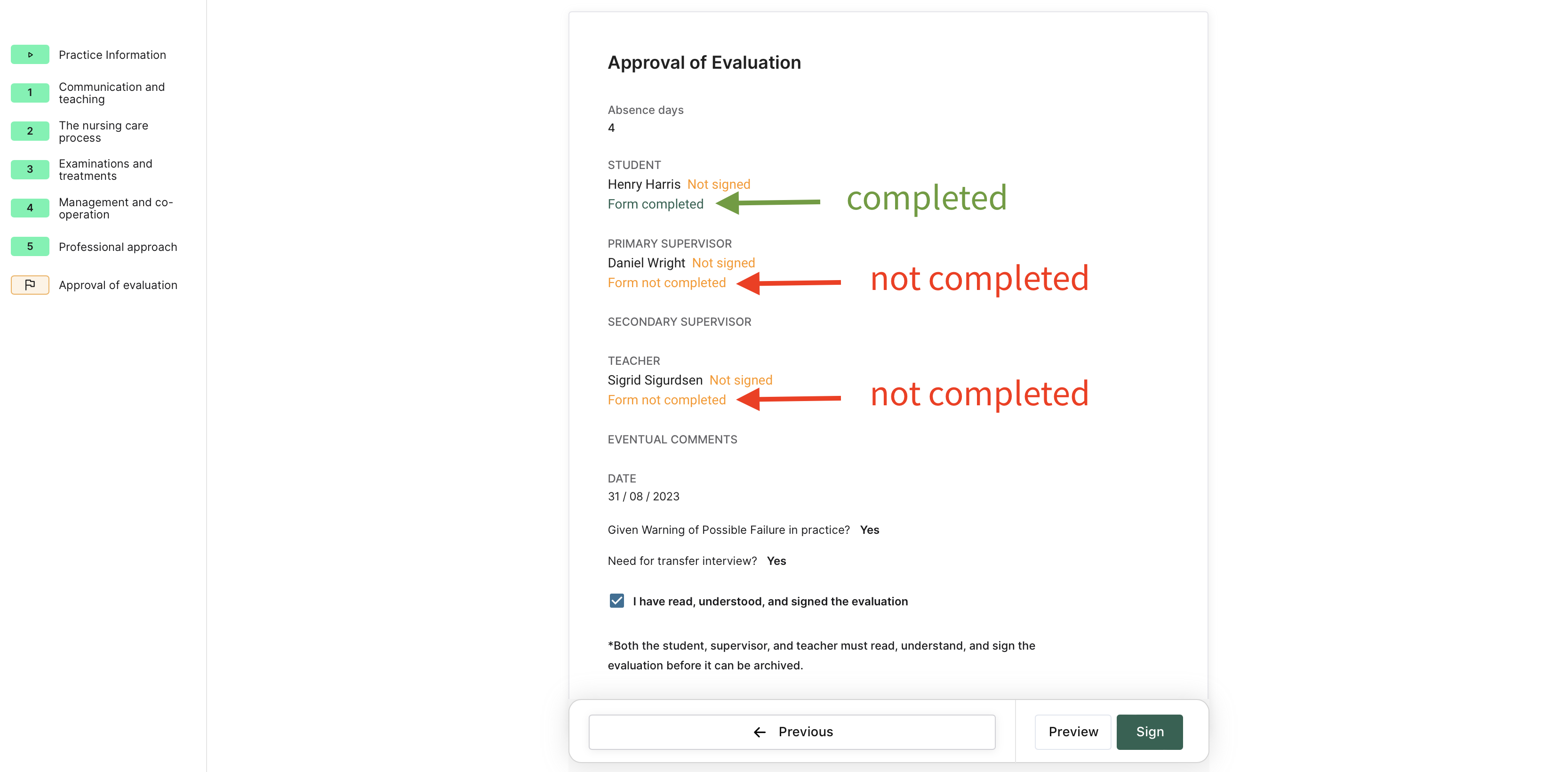Select Approval of evaluation in sidebar

coord(118,285)
